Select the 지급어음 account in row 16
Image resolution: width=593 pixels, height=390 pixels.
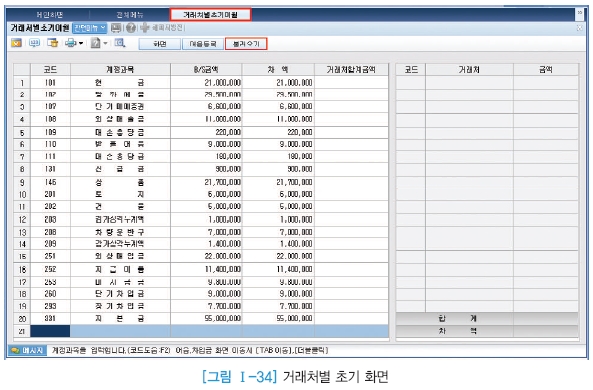pos(120,269)
